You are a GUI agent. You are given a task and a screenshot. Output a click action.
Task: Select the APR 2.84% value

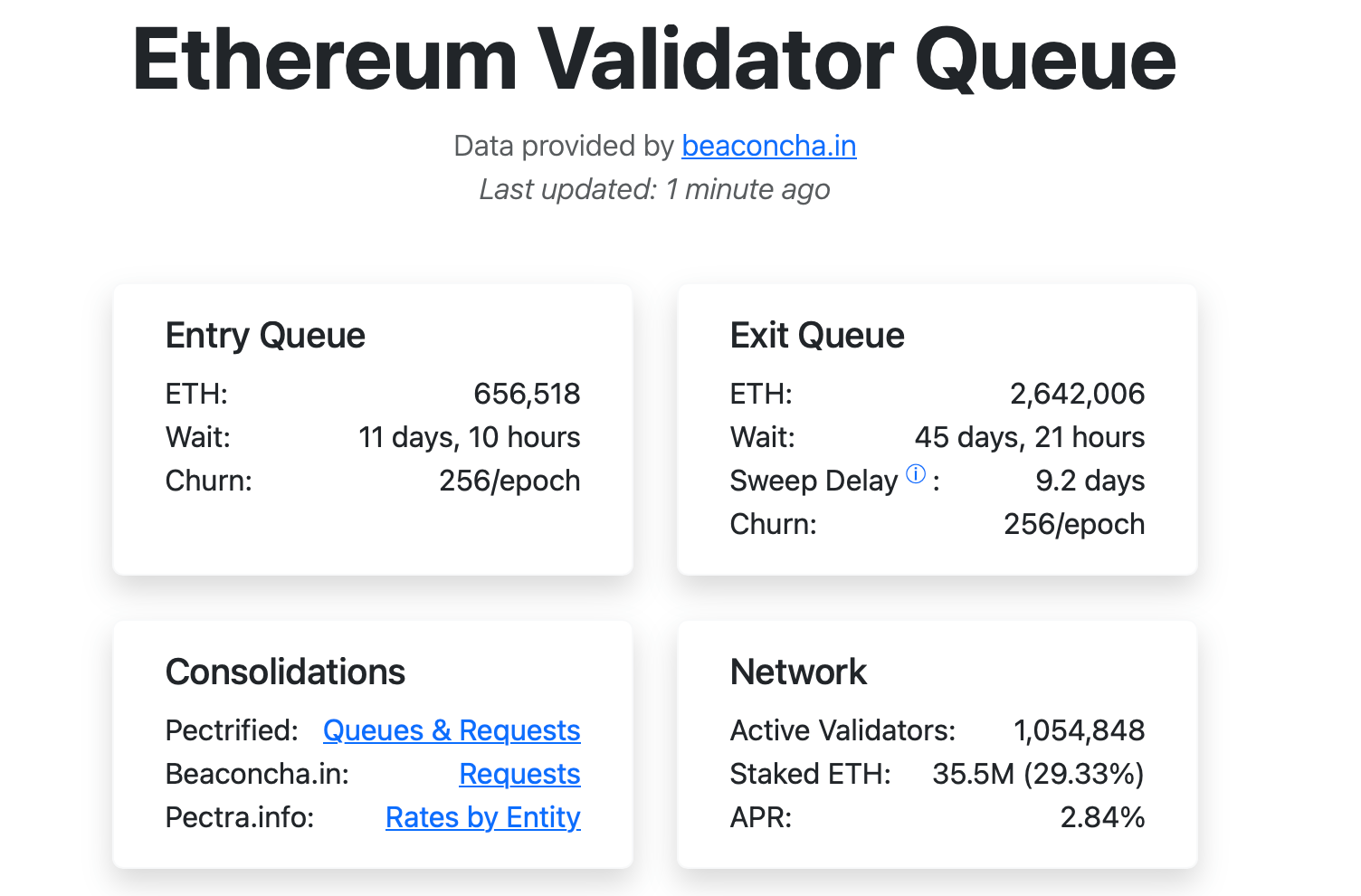click(x=1102, y=817)
